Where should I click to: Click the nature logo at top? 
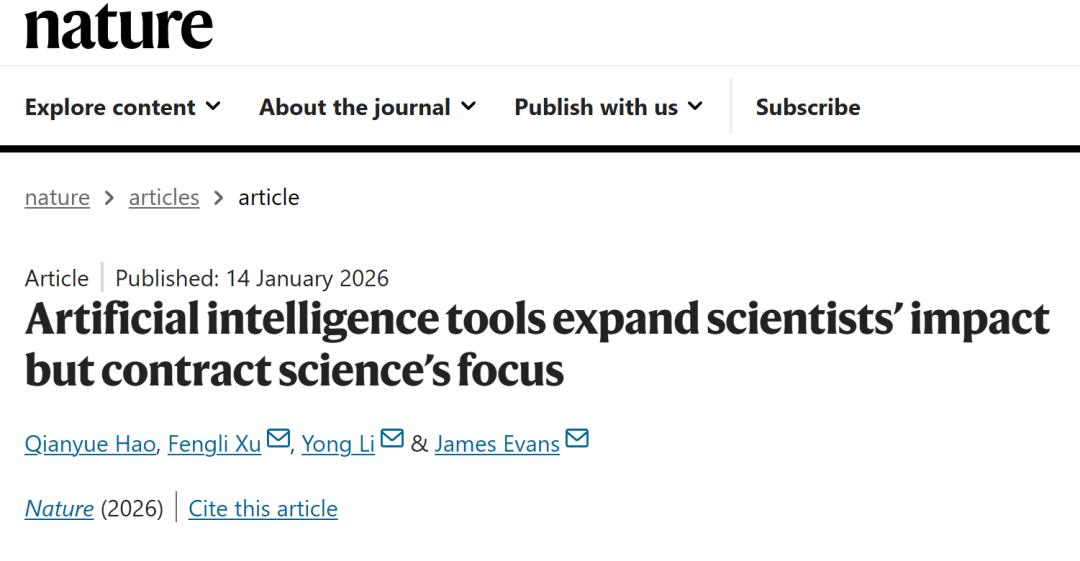(x=118, y=27)
